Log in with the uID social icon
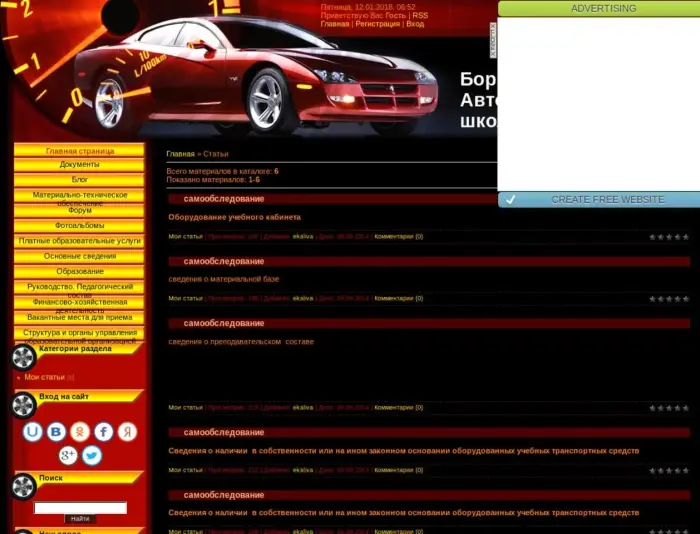This screenshot has width=700, height=534. 33,432
